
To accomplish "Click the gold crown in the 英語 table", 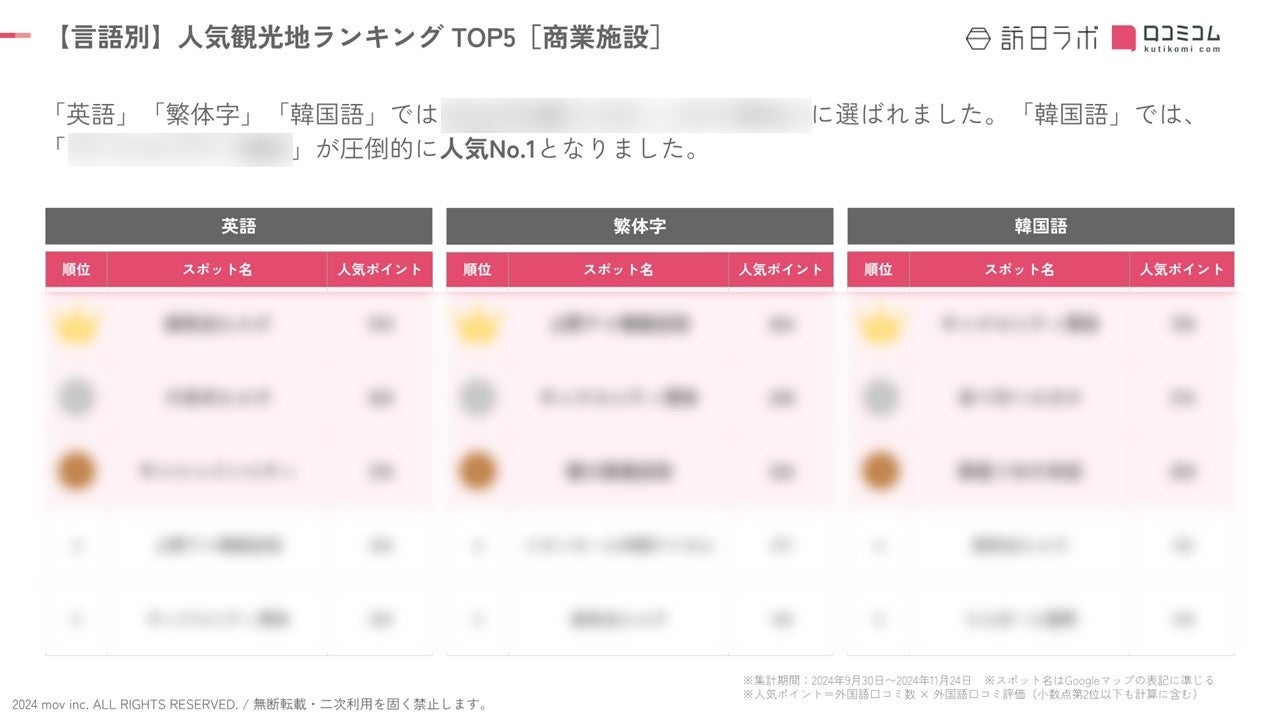I will point(76,325).
